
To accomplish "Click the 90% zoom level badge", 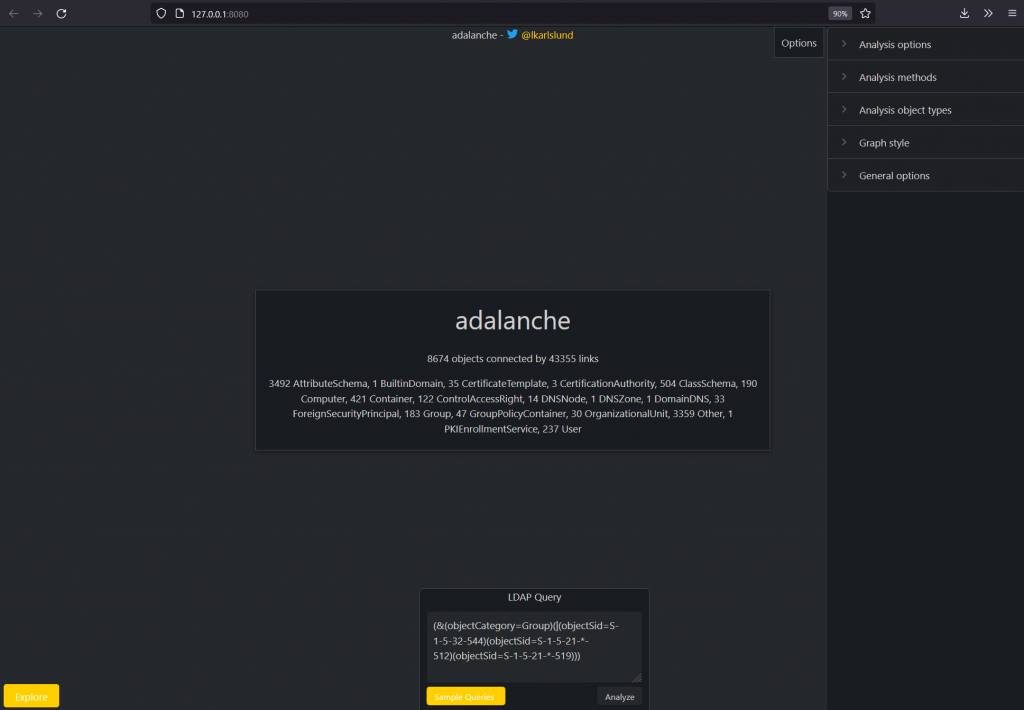I will coord(840,14).
